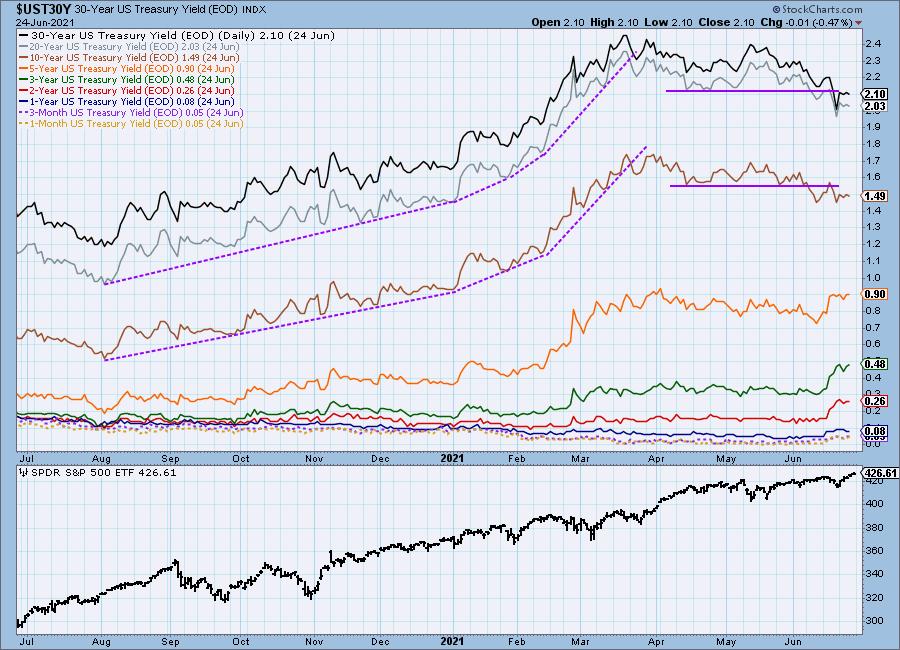
Task: Select the 2-Year US Treasury Yield legend entry
Action: pos(127,90)
